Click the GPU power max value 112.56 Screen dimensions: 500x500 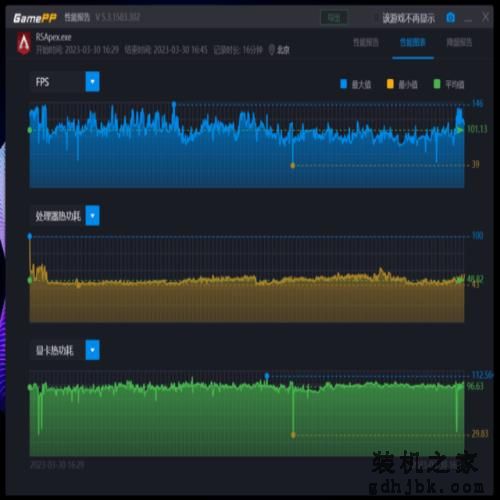482,375
